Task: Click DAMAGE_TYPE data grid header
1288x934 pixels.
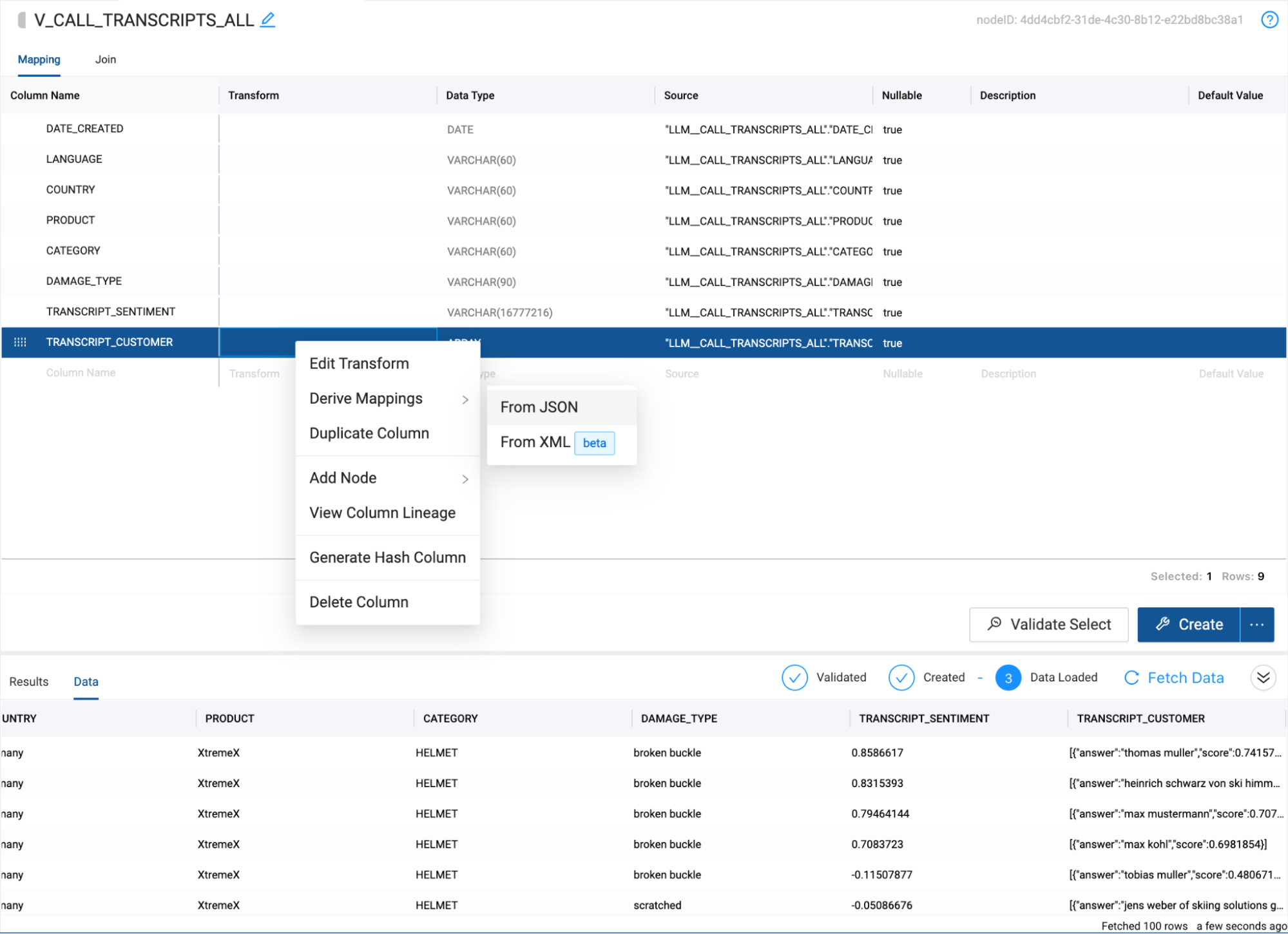Action: point(678,719)
